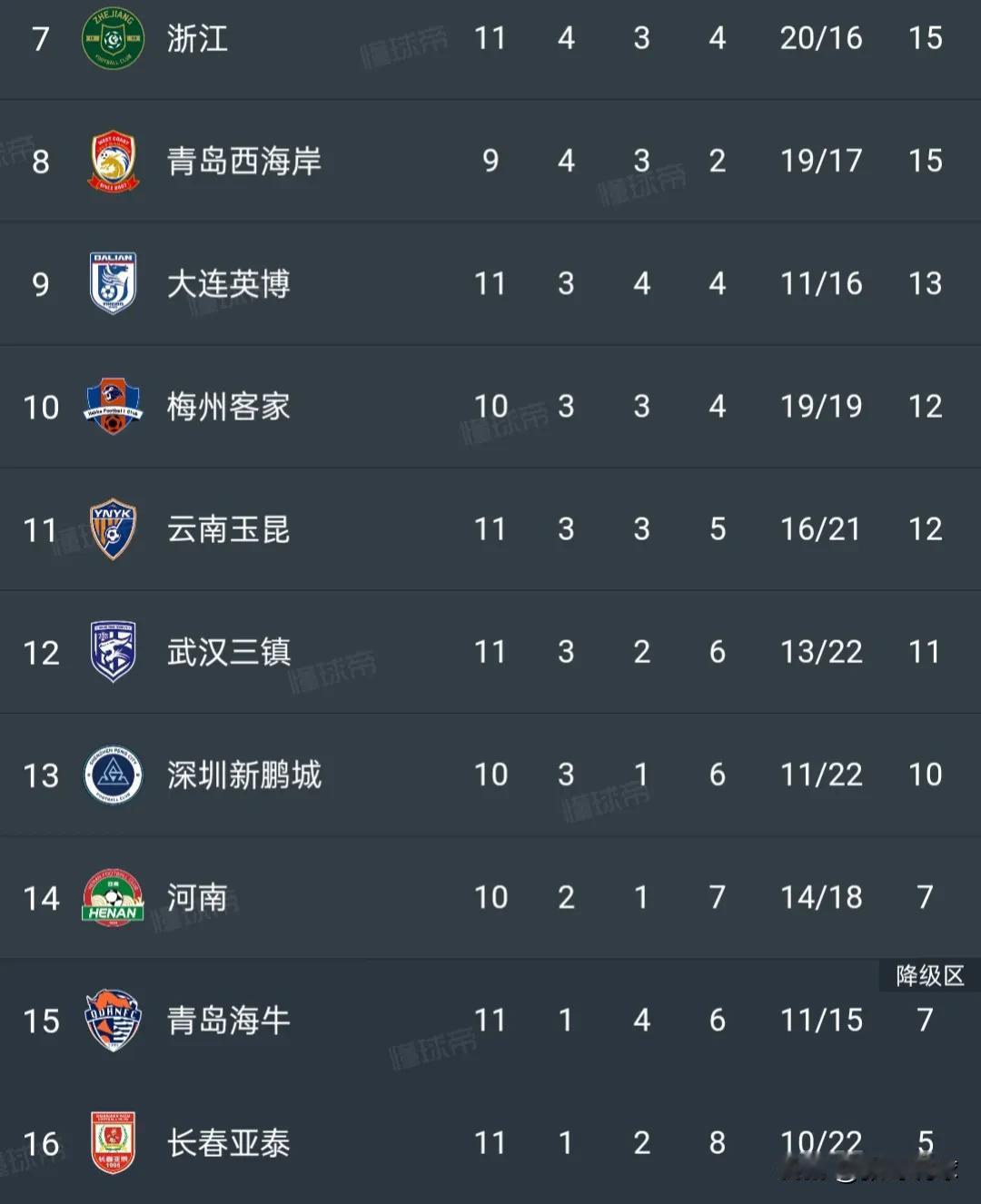Image resolution: width=981 pixels, height=1204 pixels.
Task: Select team name 大连英博
Action: pyautogui.click(x=229, y=284)
